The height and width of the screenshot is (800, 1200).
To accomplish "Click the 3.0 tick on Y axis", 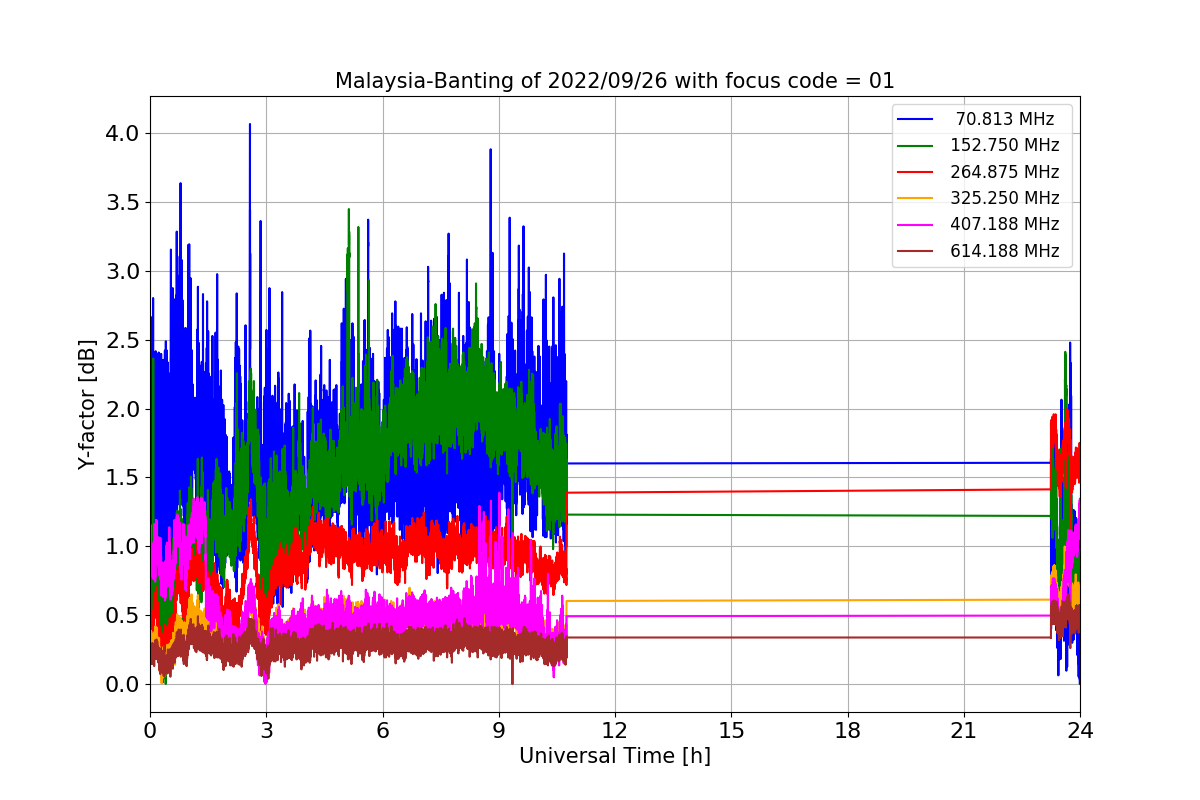I will tap(124, 271).
